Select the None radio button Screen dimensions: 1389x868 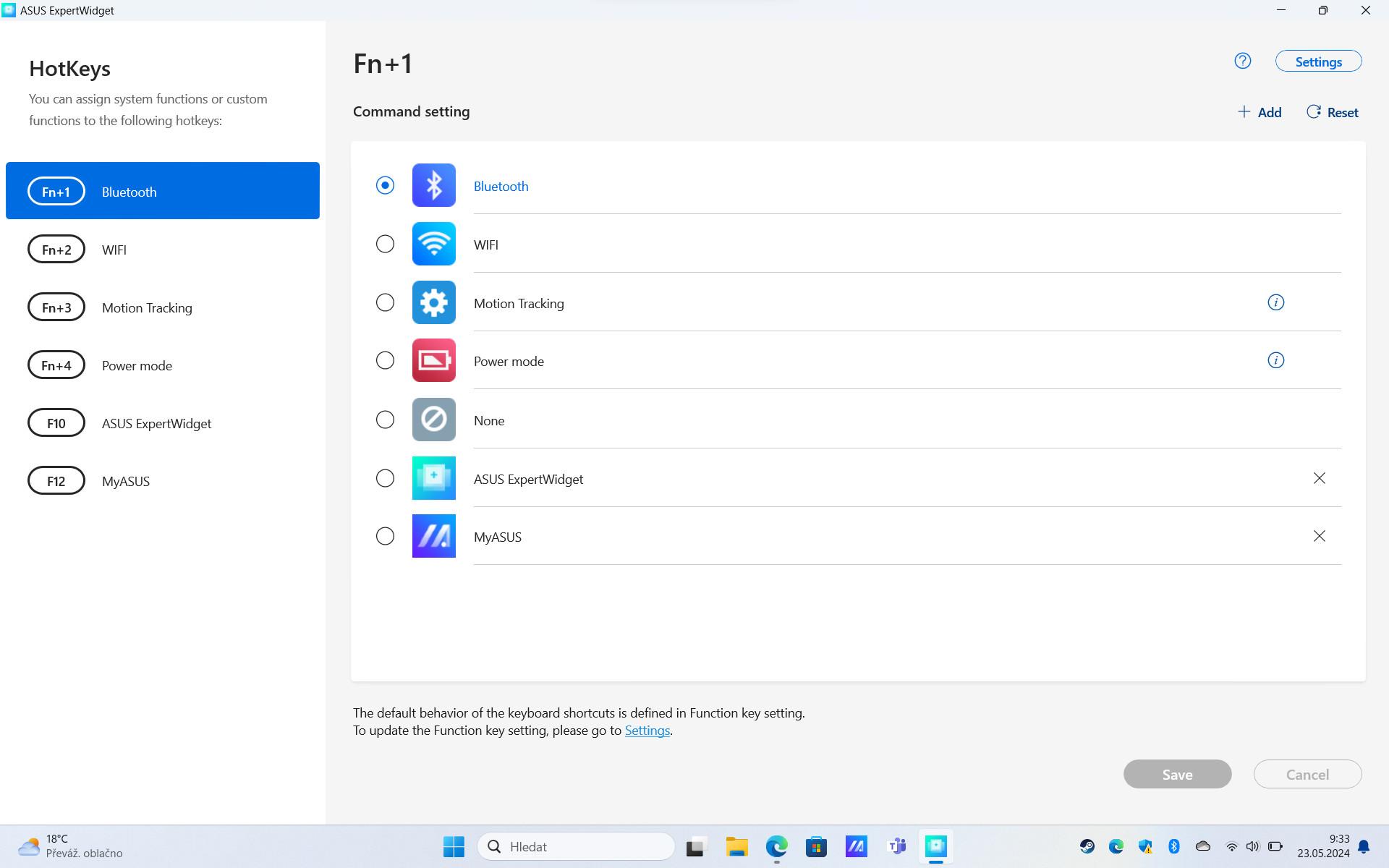pyautogui.click(x=385, y=420)
